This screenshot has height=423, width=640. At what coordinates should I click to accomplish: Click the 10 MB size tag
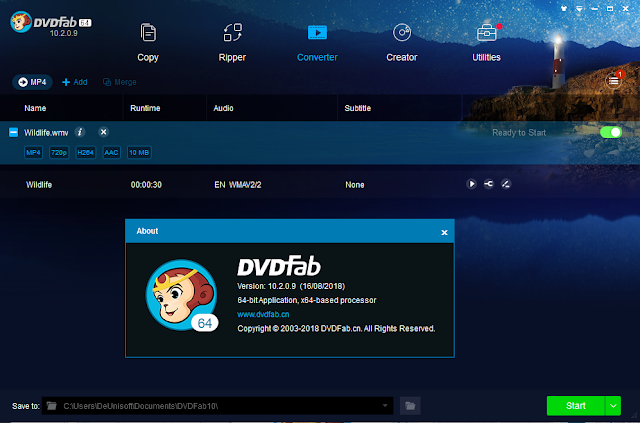click(x=139, y=152)
